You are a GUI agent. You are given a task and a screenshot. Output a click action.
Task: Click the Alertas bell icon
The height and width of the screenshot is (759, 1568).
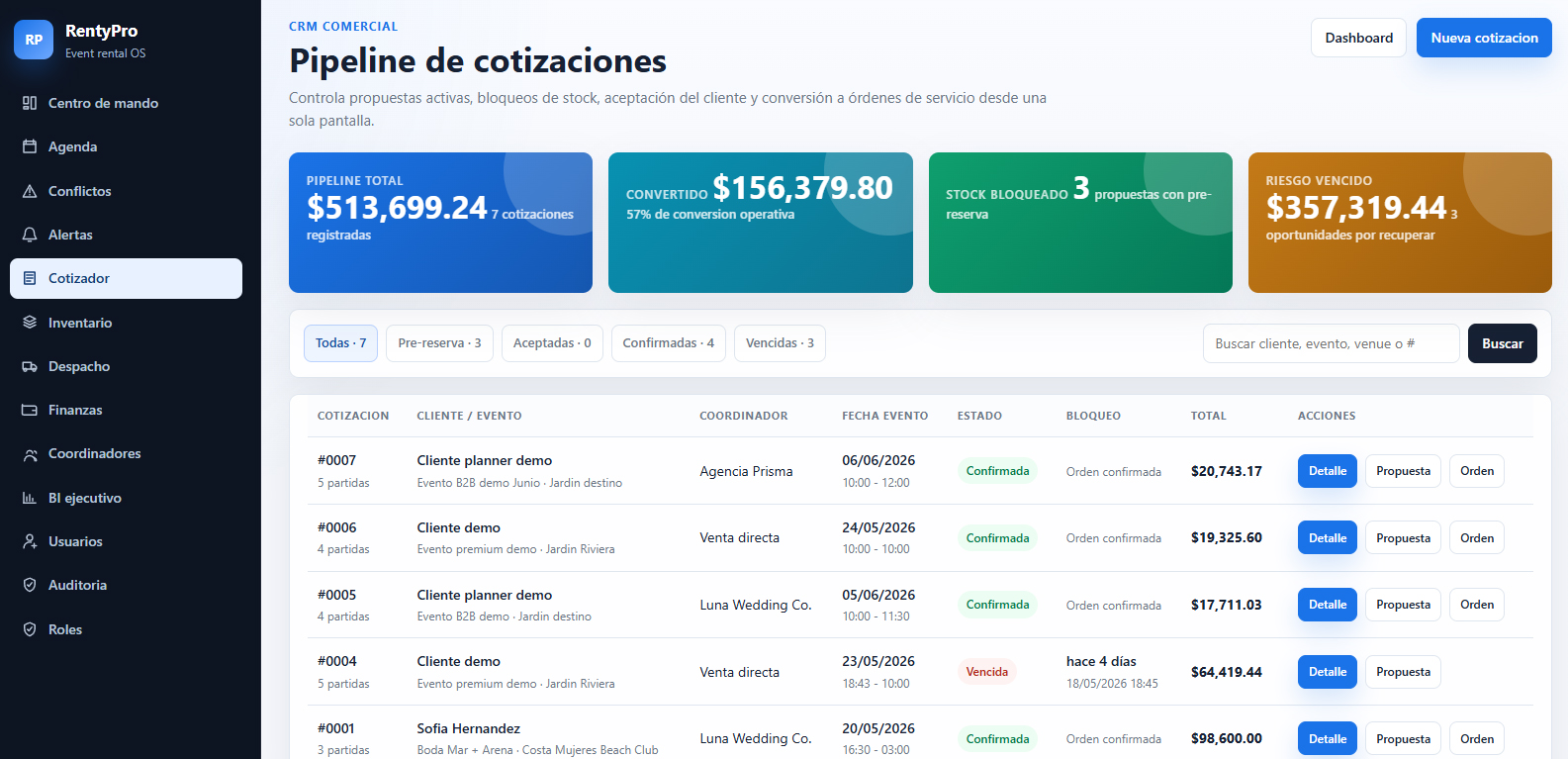30,235
